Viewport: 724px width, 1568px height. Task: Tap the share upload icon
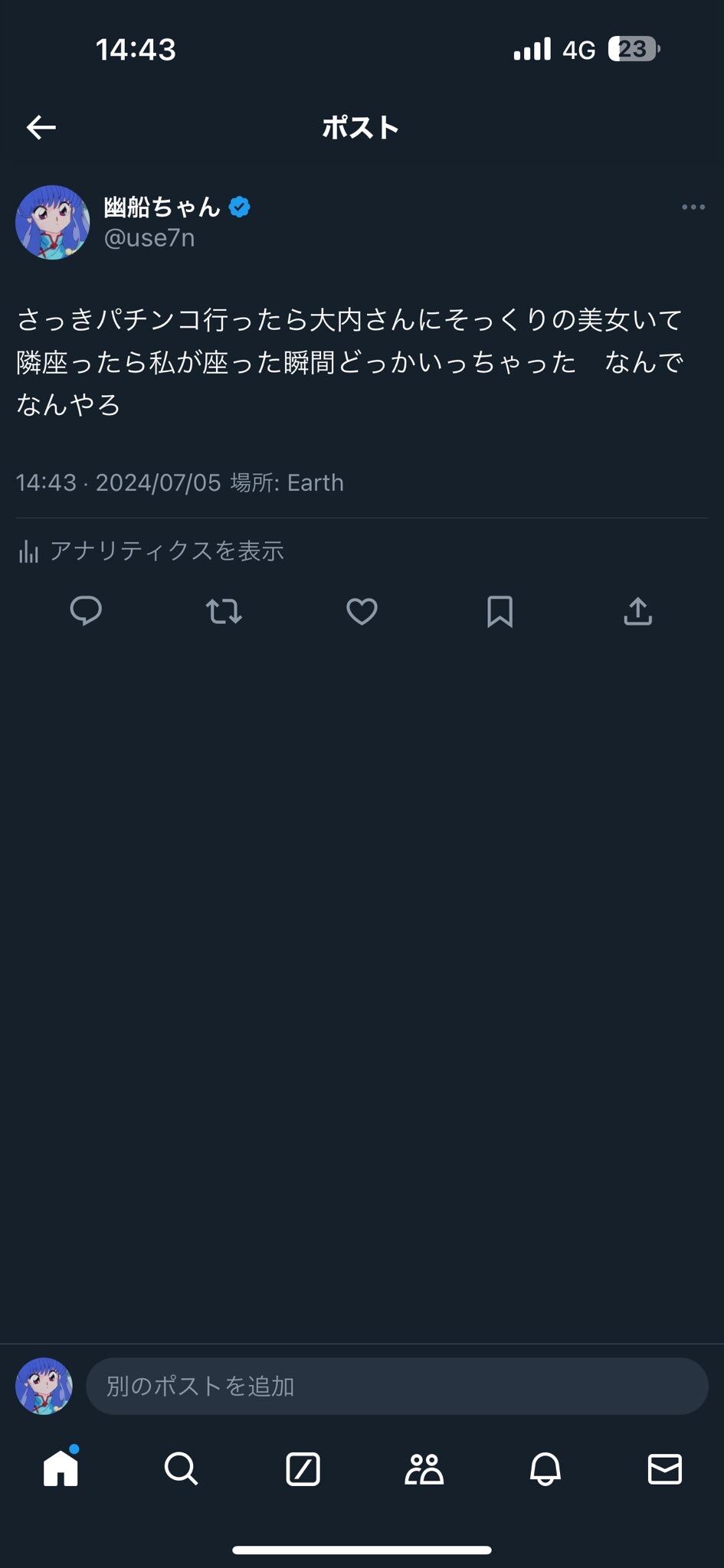(637, 611)
